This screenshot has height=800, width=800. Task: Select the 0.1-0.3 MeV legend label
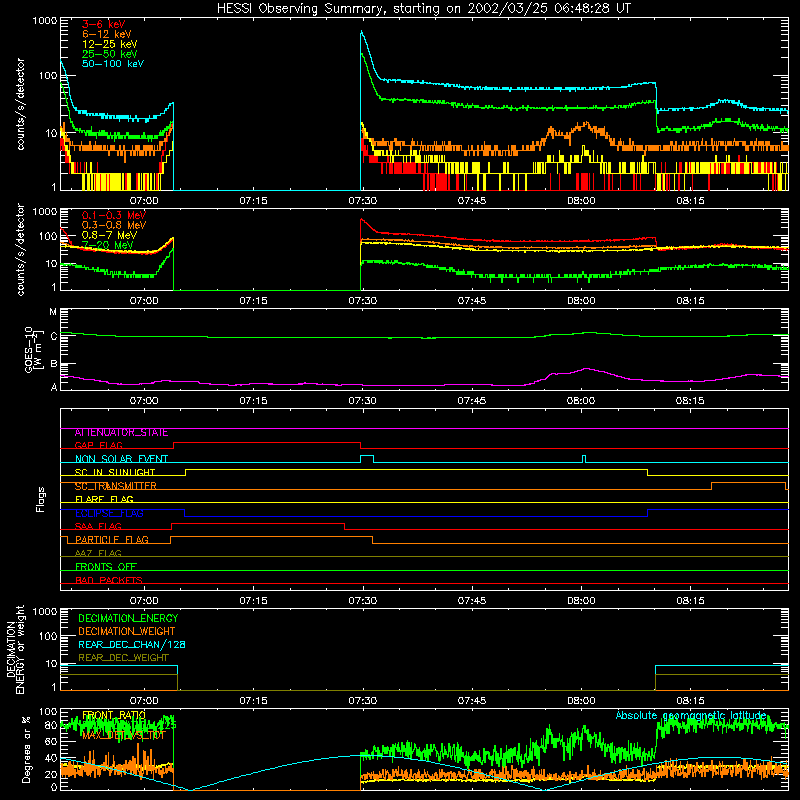[114, 216]
